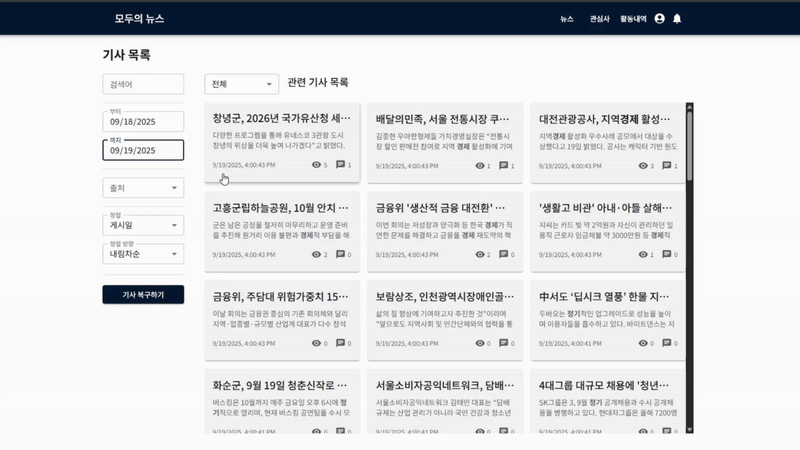Screen dimensions: 800x450
Task: Open the 관심사 navigation menu item
Action: 600,19
